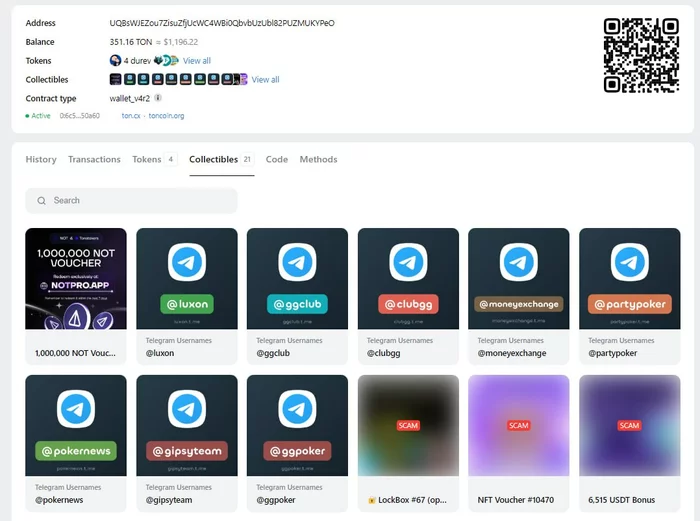
Task: Click the 0:6c5...50a60 hash text
Action: click(79, 116)
